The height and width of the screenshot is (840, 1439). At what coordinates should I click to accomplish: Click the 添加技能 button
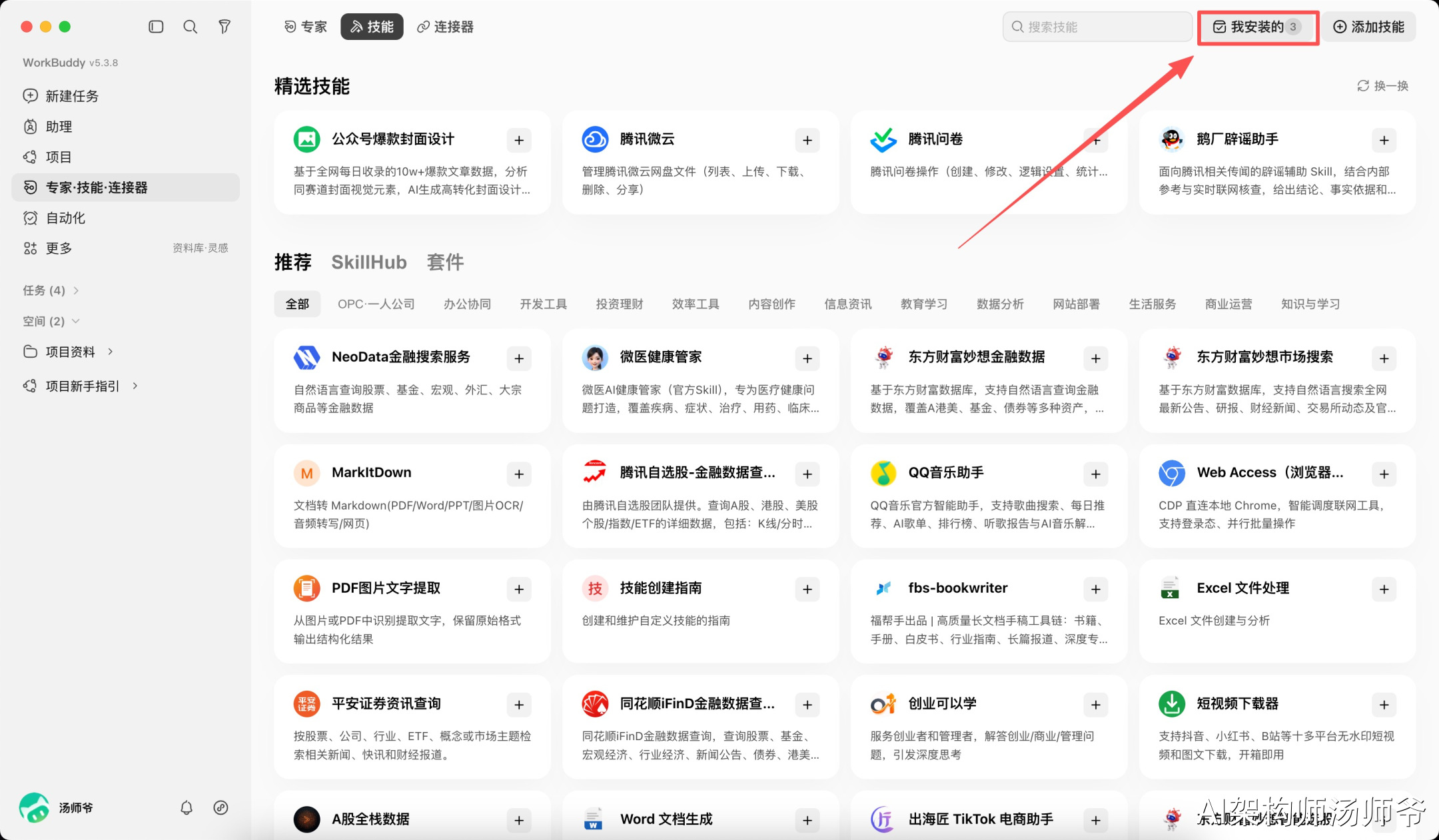[1369, 27]
